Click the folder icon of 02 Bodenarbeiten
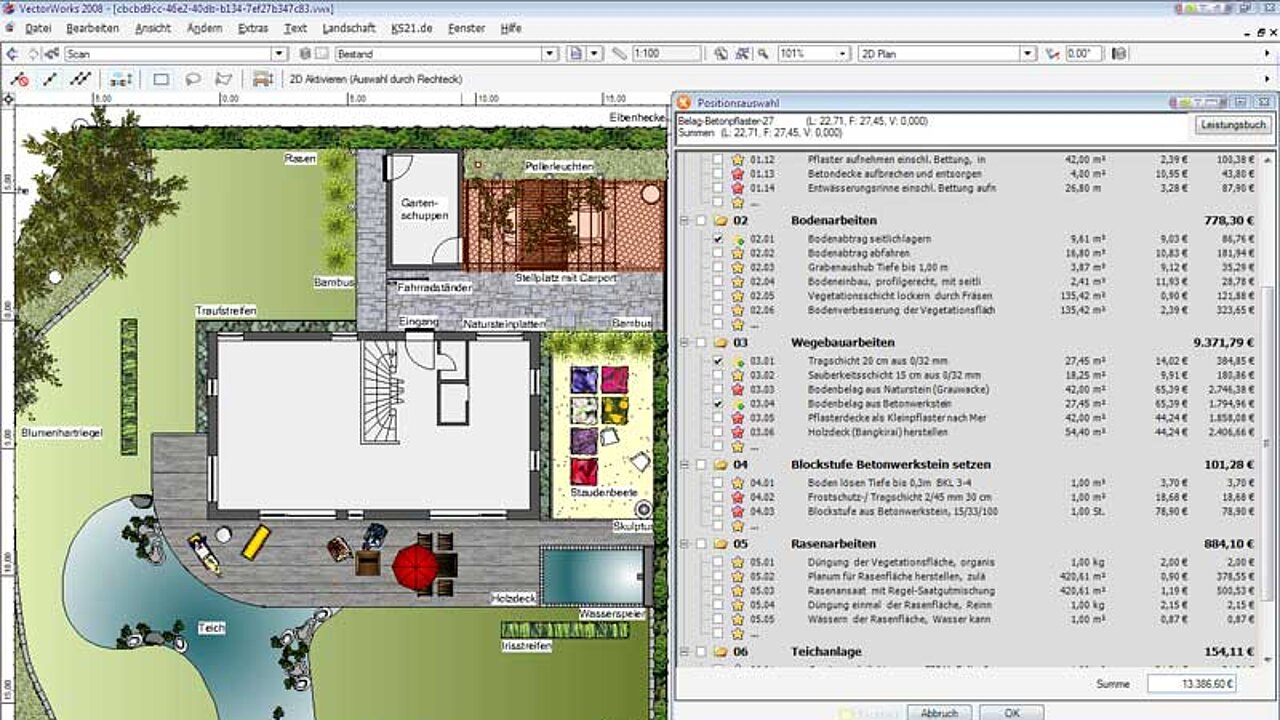This screenshot has width=1280, height=720. (x=720, y=220)
